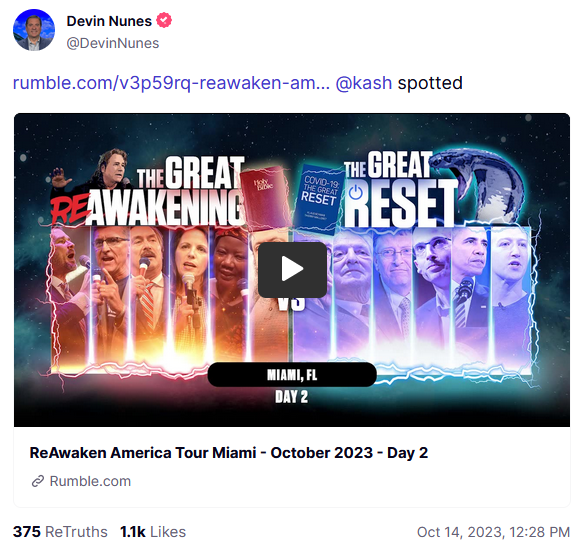Open the rumble.com/v3p59rq link in post

[171, 83]
